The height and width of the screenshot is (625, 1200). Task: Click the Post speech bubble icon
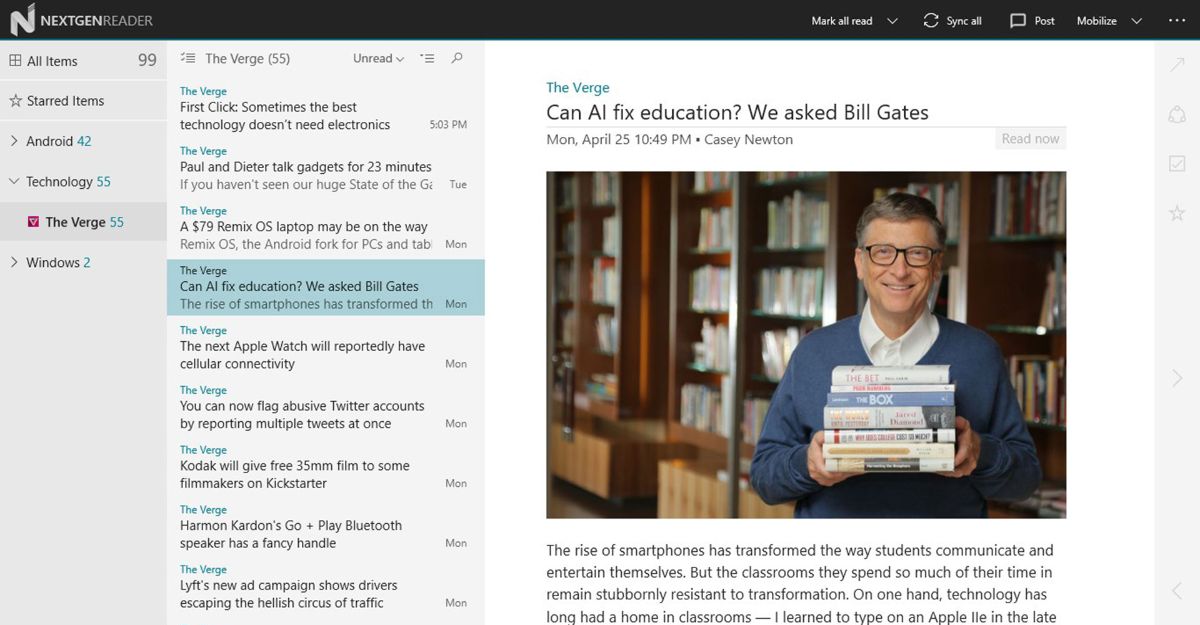tap(1018, 21)
